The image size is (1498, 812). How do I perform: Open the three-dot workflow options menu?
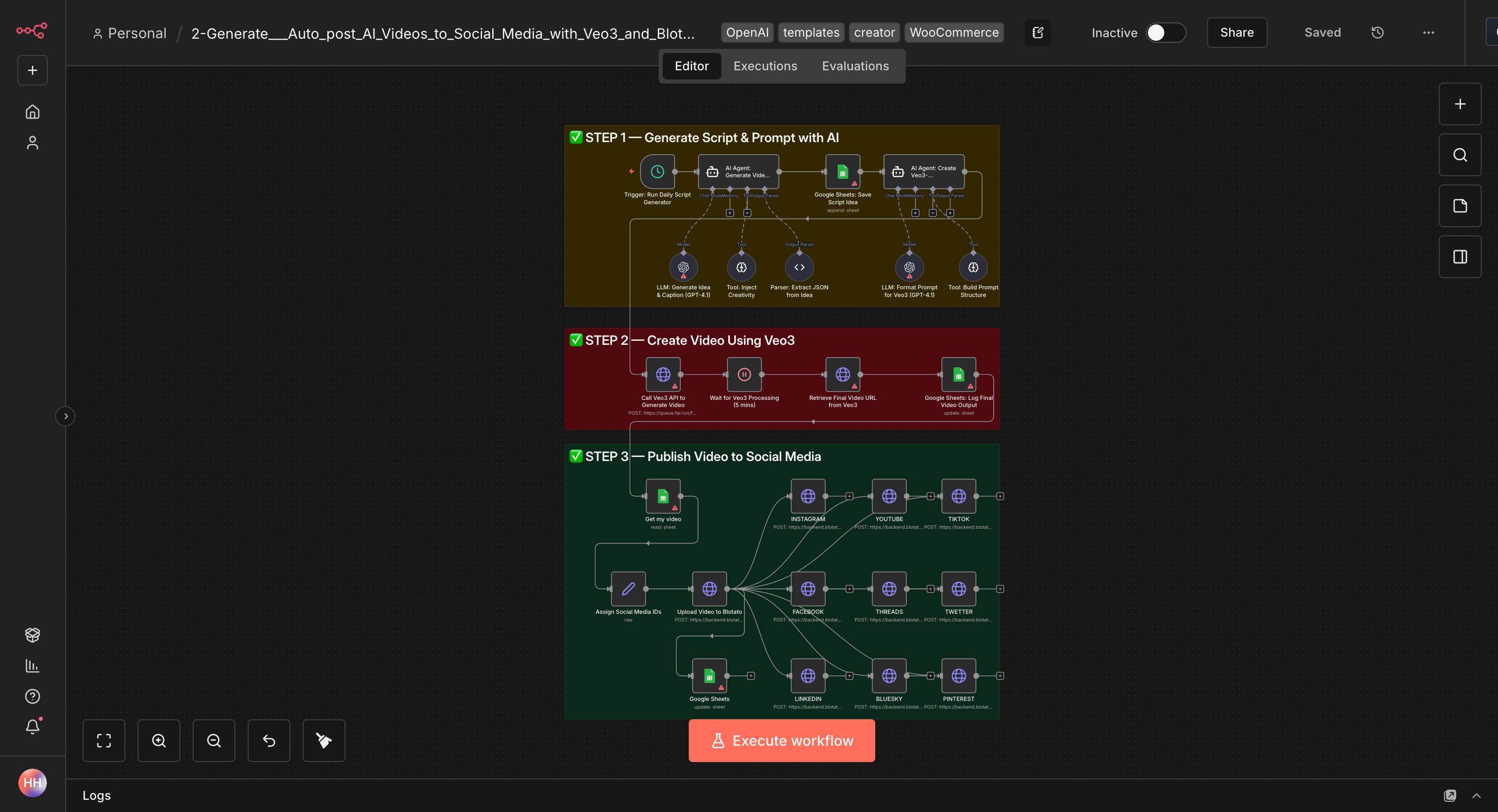[x=1428, y=33]
